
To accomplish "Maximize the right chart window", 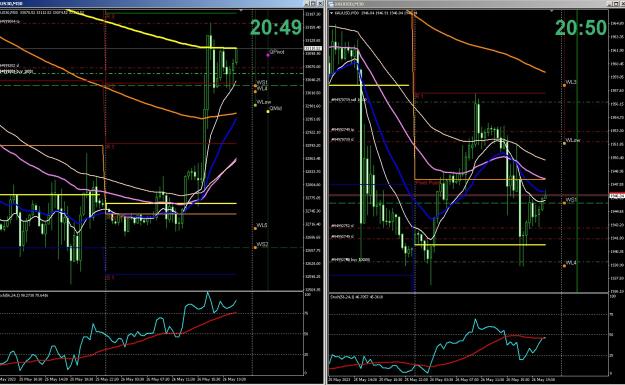I will point(617,4).
